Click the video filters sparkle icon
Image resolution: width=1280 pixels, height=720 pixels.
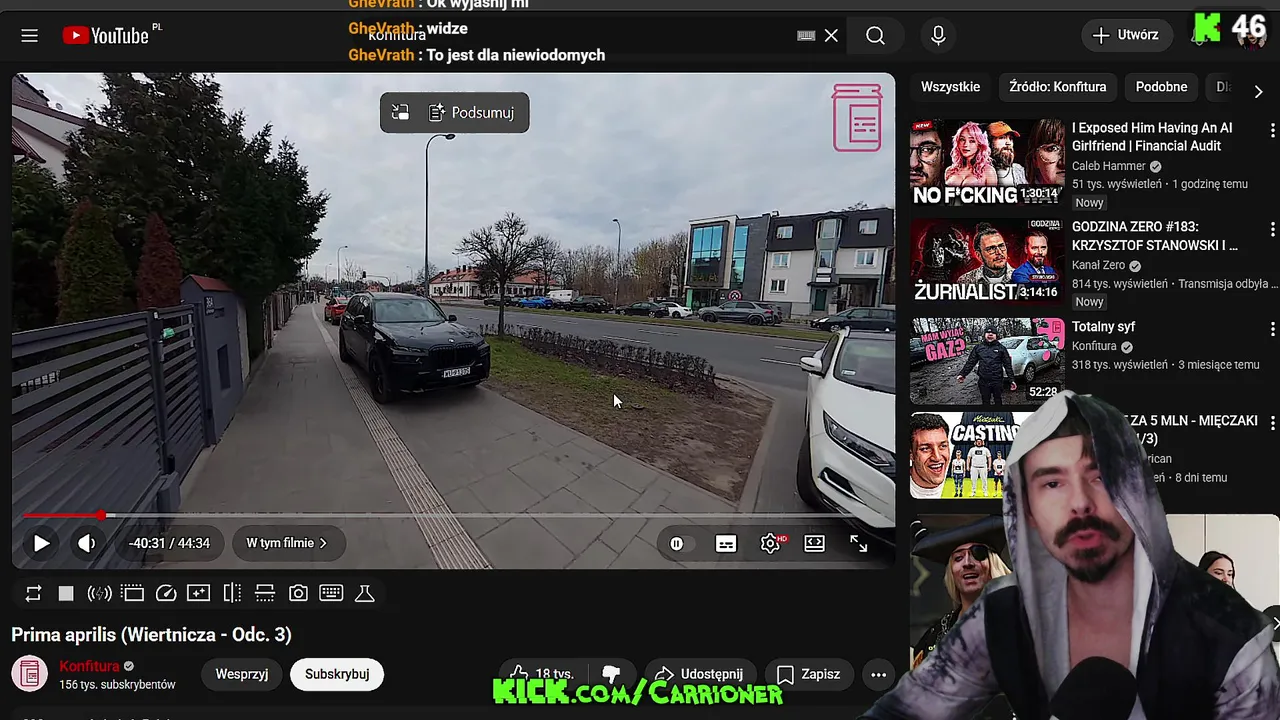point(199,593)
